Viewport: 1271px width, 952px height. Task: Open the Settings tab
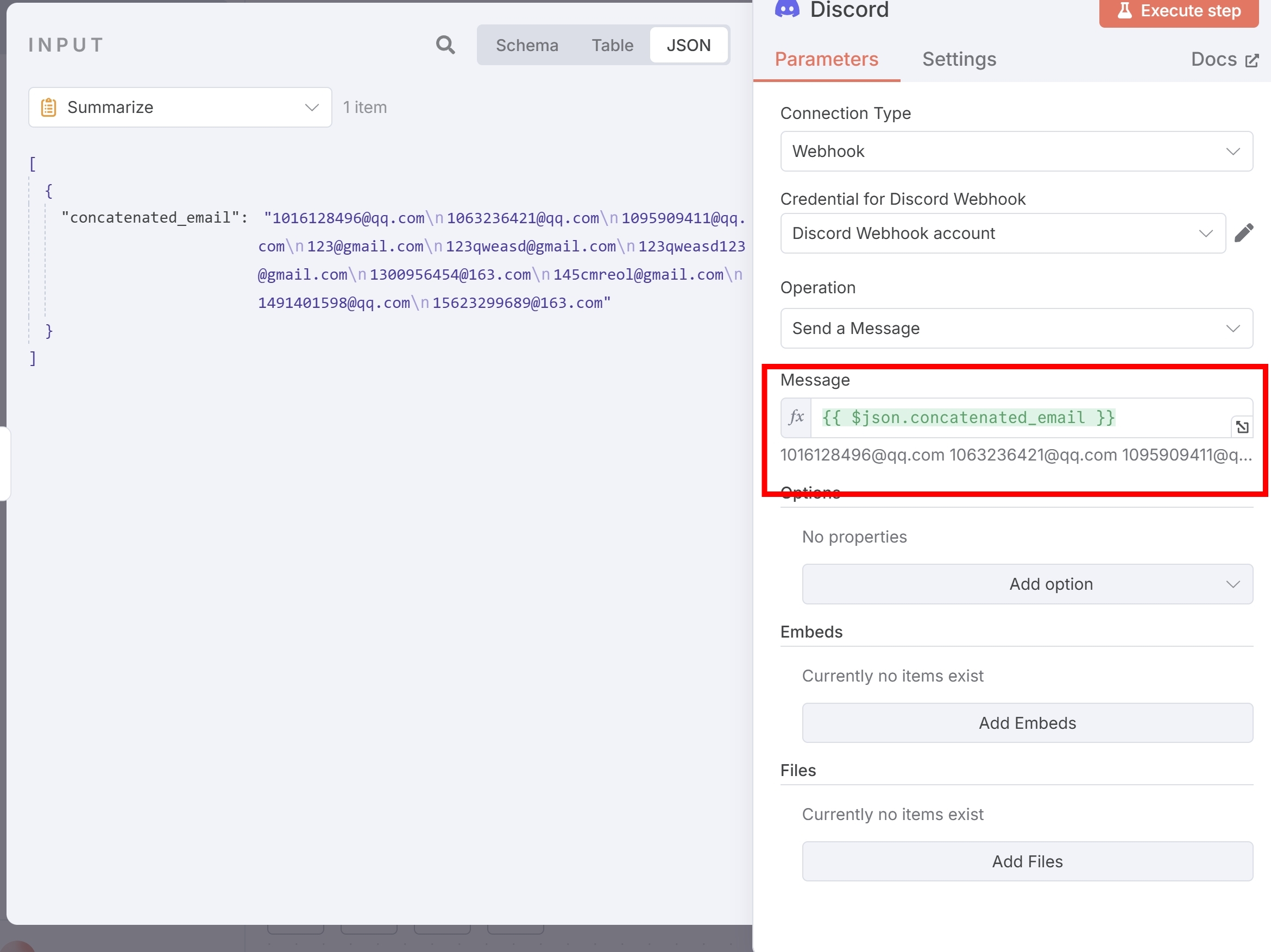coord(959,59)
